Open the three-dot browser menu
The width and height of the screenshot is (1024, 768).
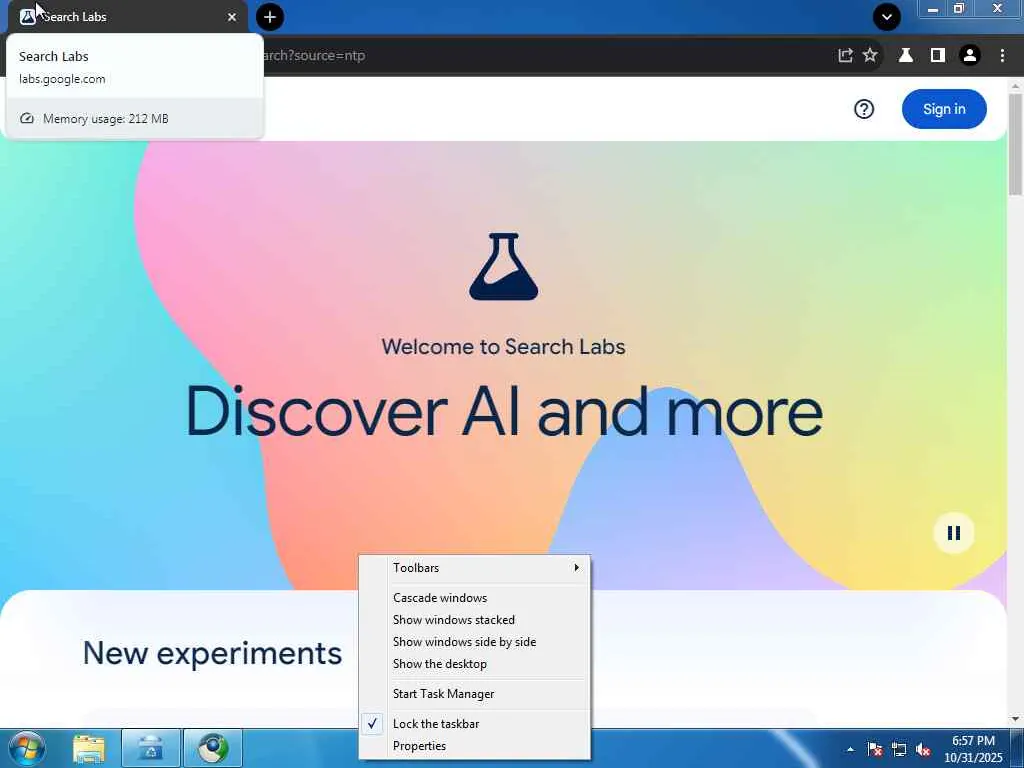1002,56
